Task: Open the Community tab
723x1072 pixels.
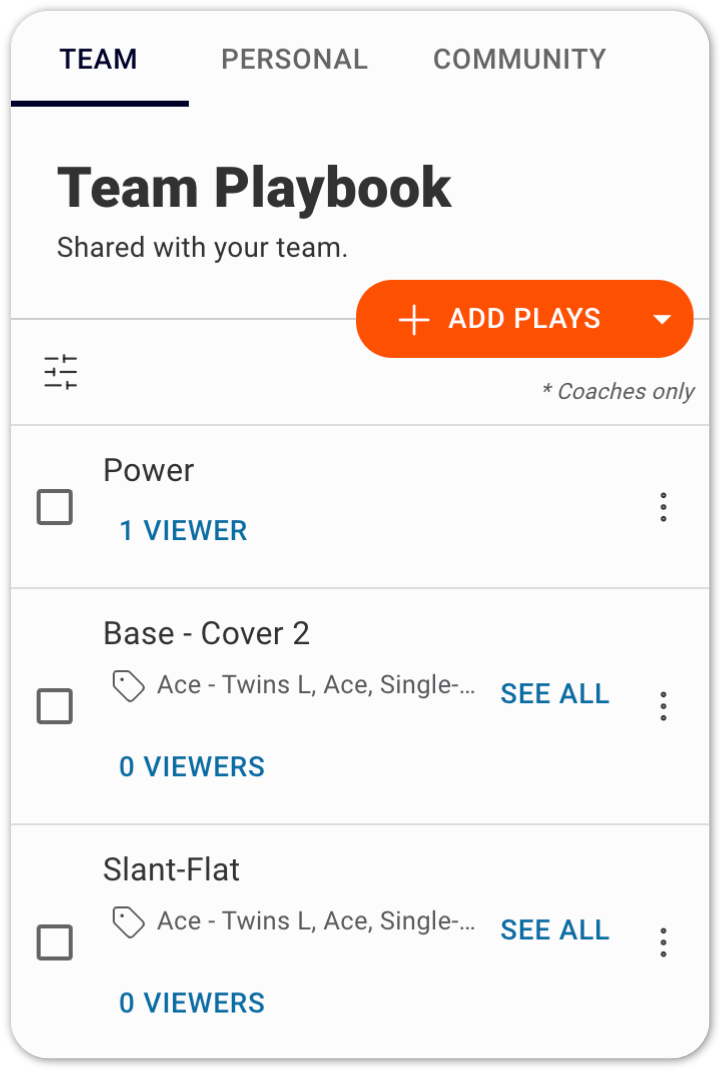Action: 518,59
